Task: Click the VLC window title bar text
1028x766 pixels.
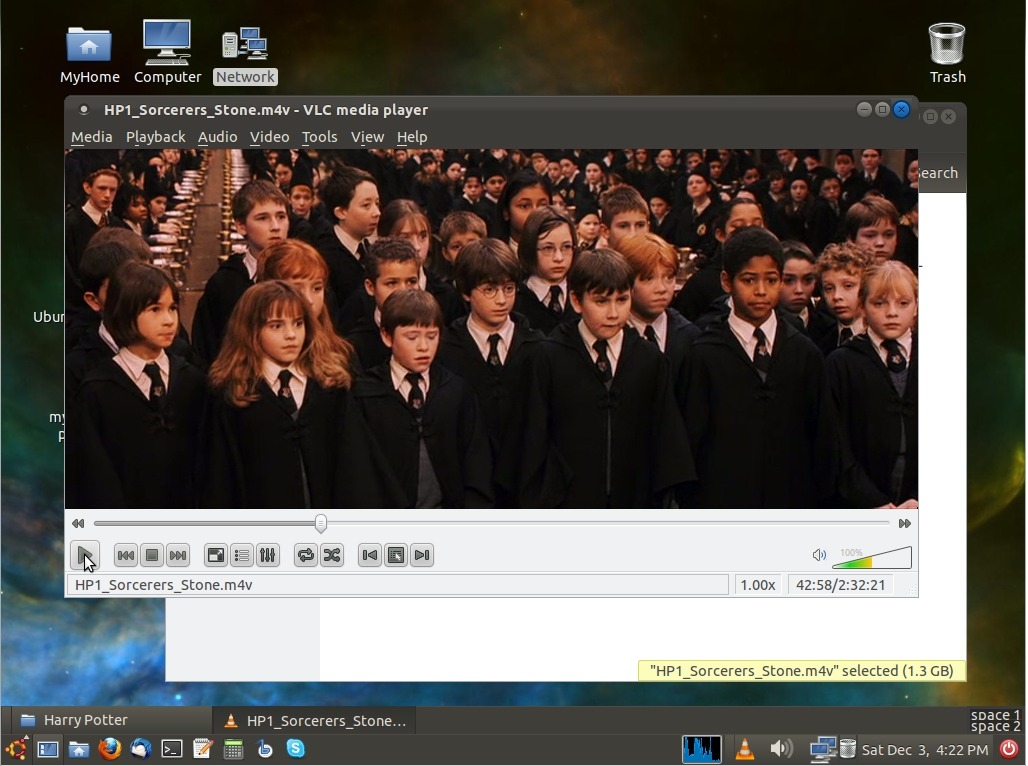Action: (266, 110)
